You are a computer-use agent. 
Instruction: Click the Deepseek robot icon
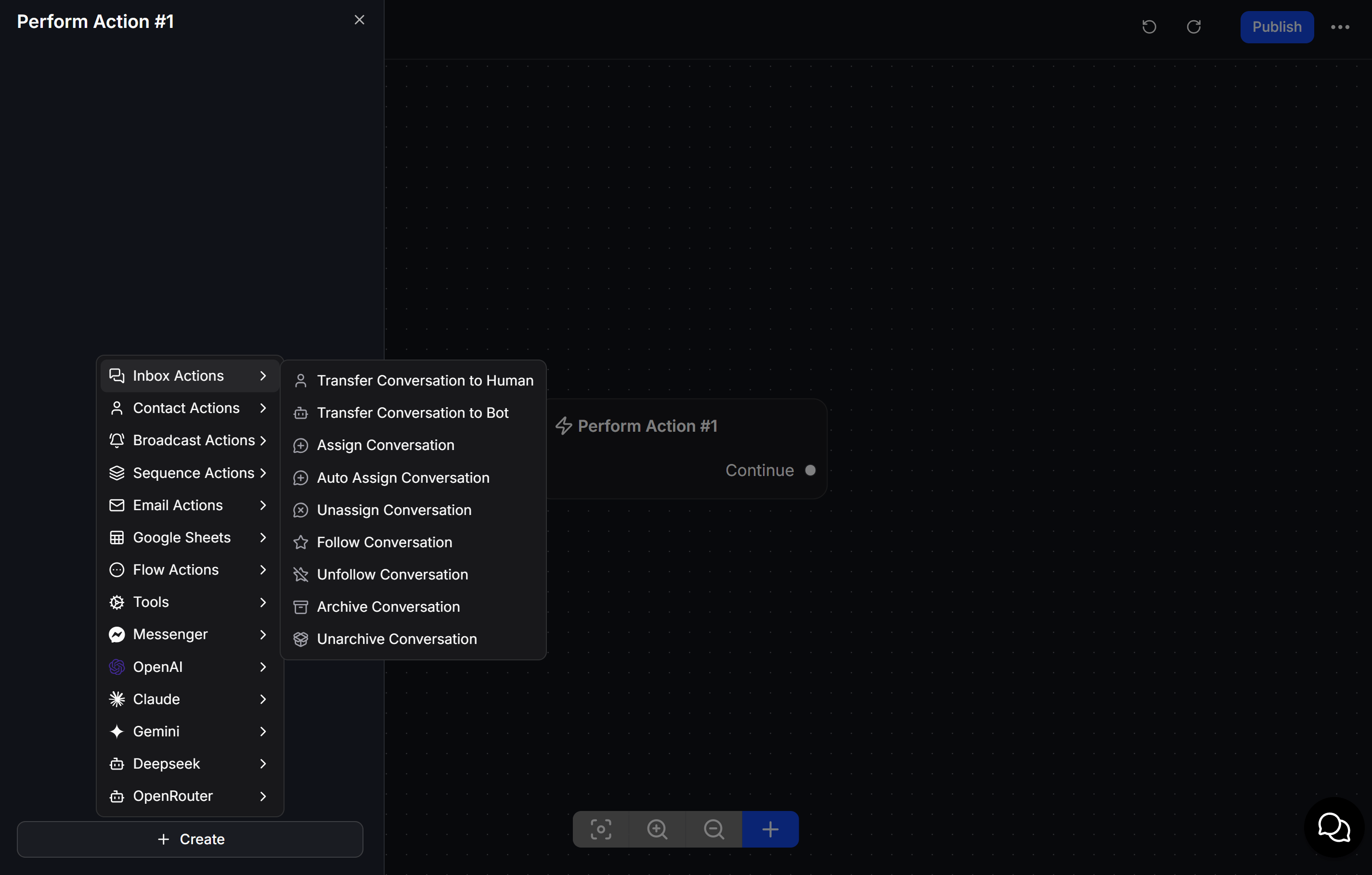pos(117,763)
